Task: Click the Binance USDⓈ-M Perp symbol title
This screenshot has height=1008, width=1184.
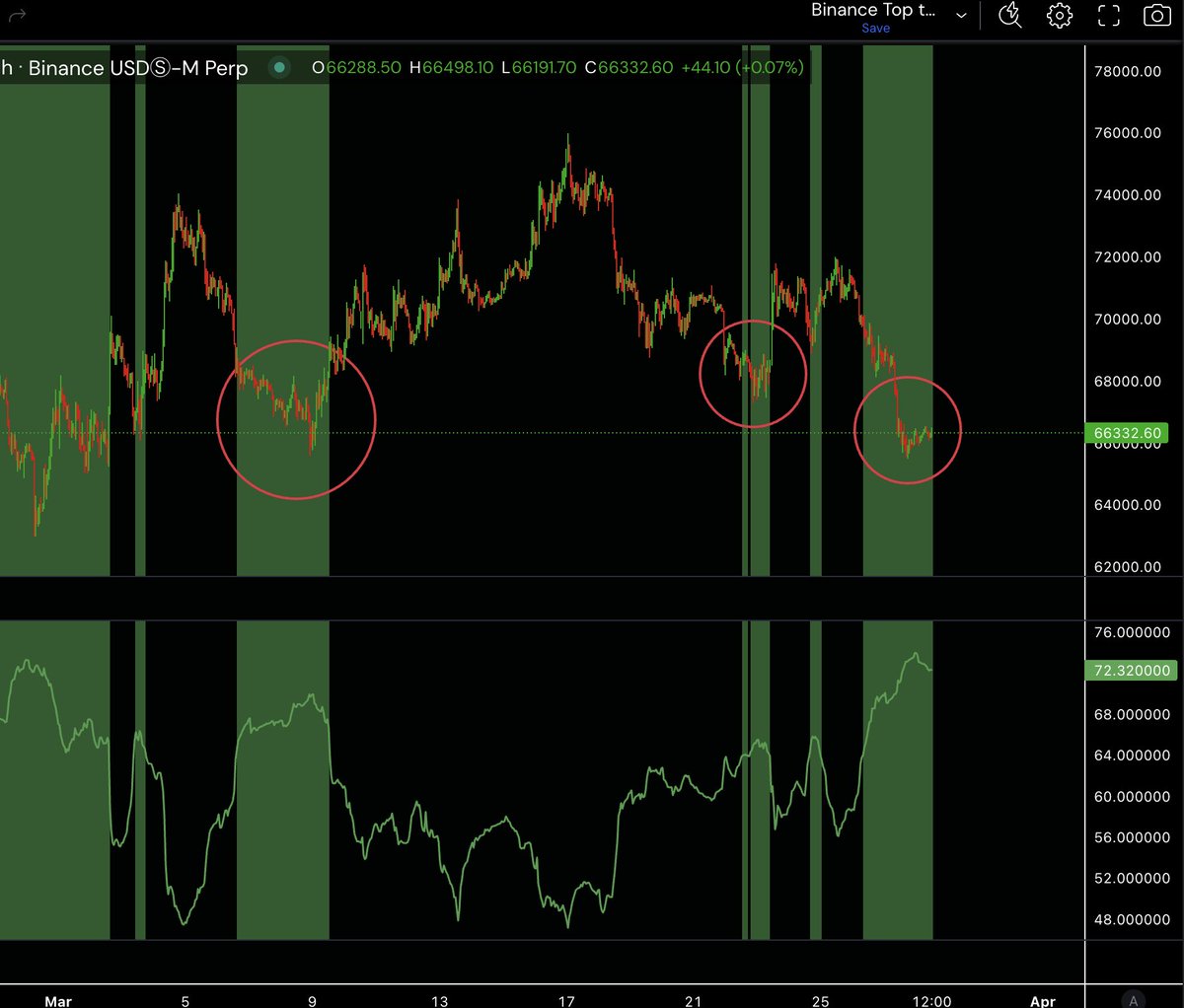Action: tap(138, 68)
